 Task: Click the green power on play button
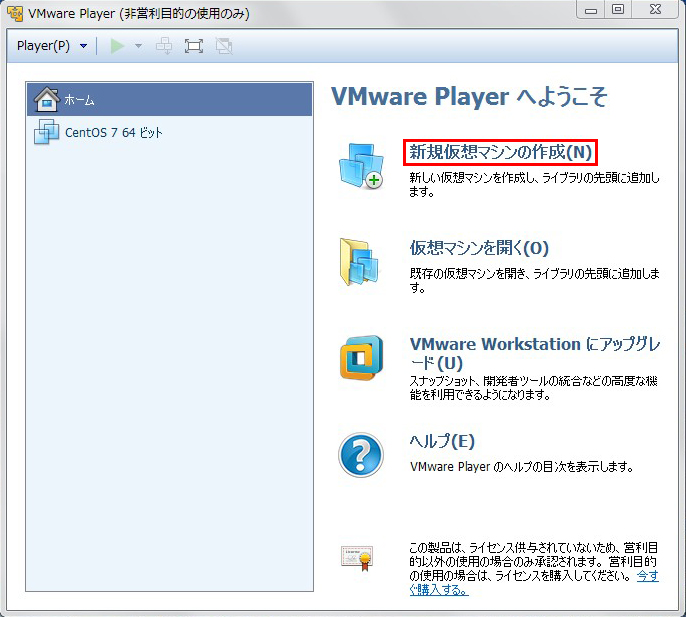click(x=117, y=46)
